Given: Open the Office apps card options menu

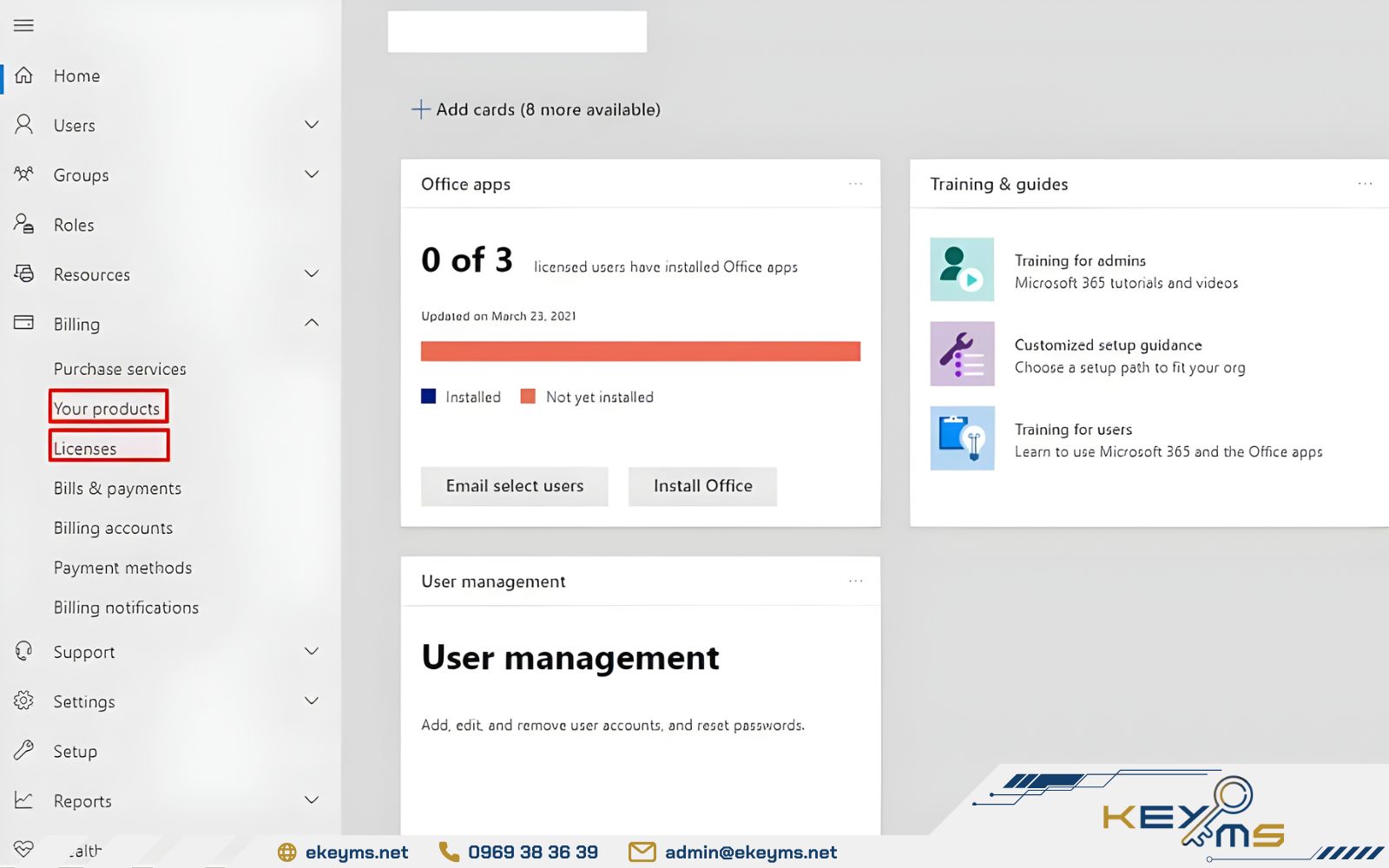Looking at the screenshot, I should pos(856,183).
